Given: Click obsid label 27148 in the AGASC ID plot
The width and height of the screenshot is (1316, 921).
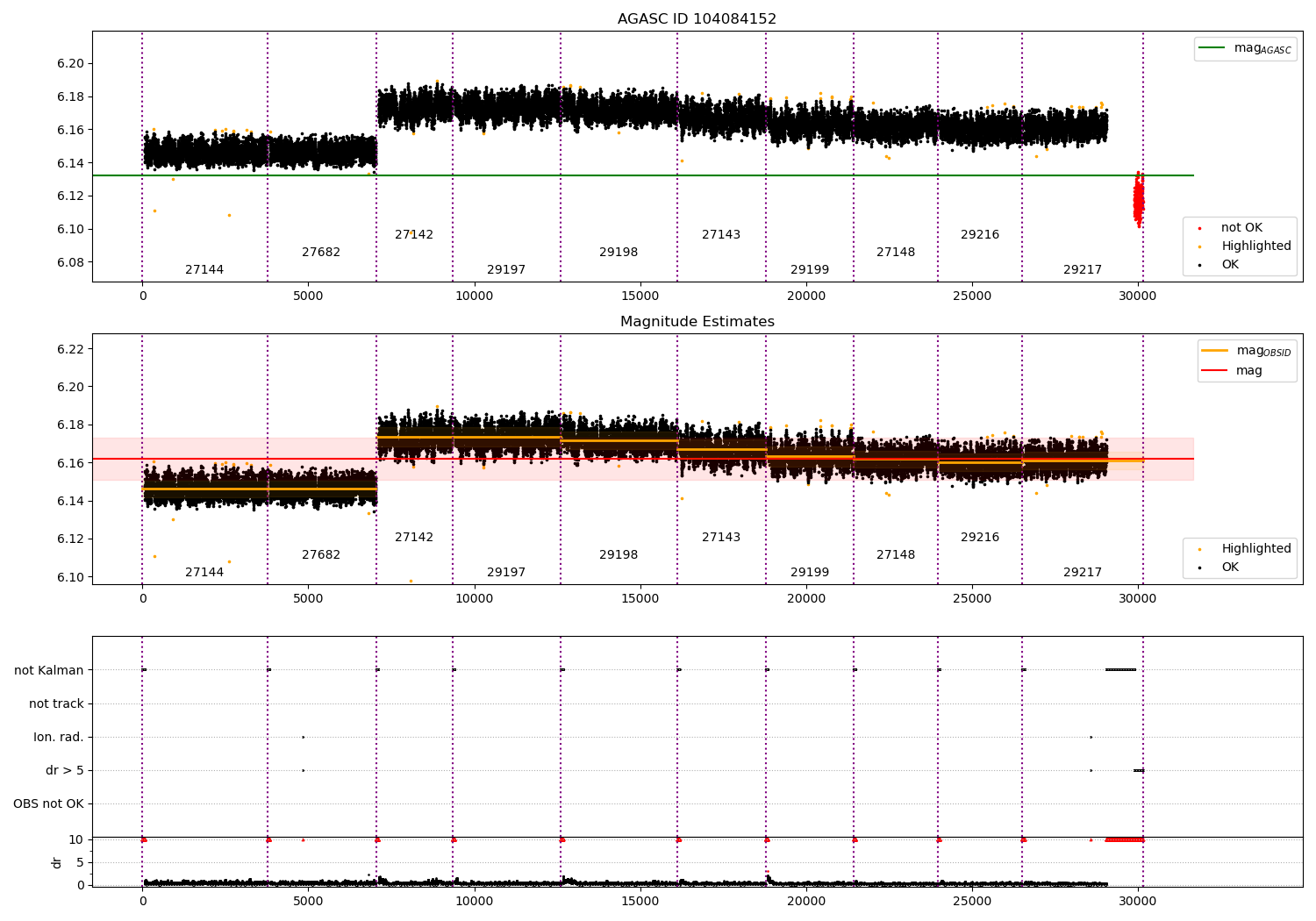Looking at the screenshot, I should pos(896,253).
